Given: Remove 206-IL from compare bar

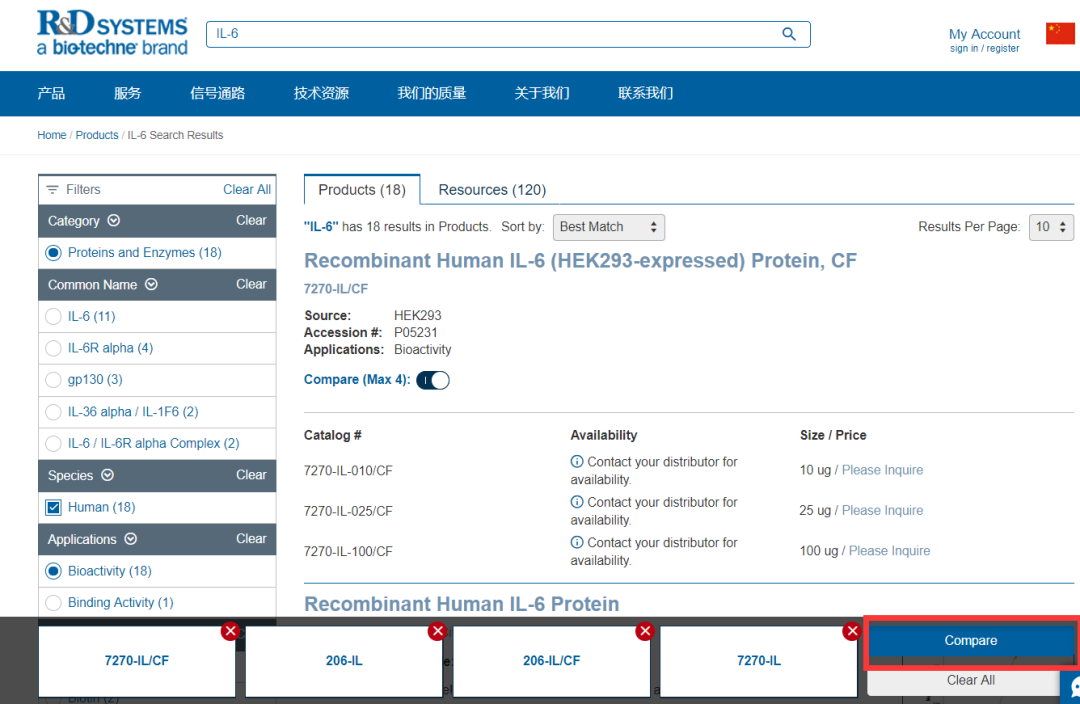Looking at the screenshot, I should [x=437, y=631].
